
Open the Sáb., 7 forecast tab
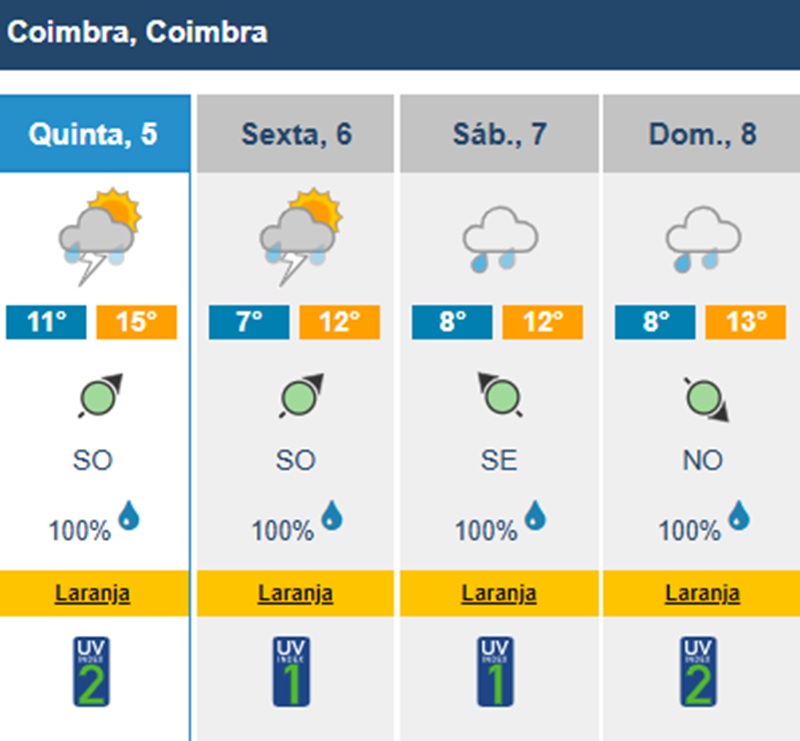click(499, 134)
